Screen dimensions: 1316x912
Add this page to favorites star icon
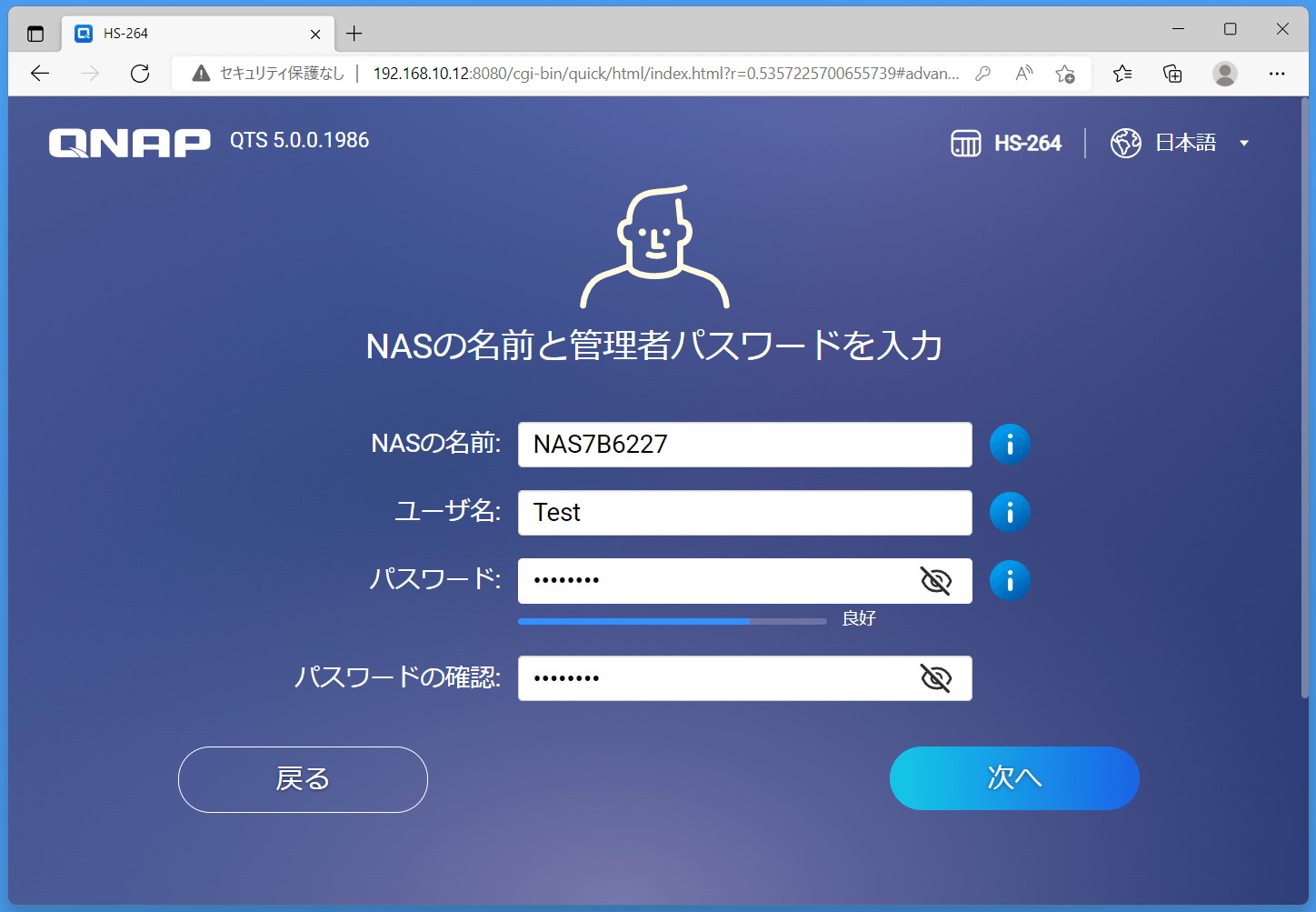pos(1065,74)
